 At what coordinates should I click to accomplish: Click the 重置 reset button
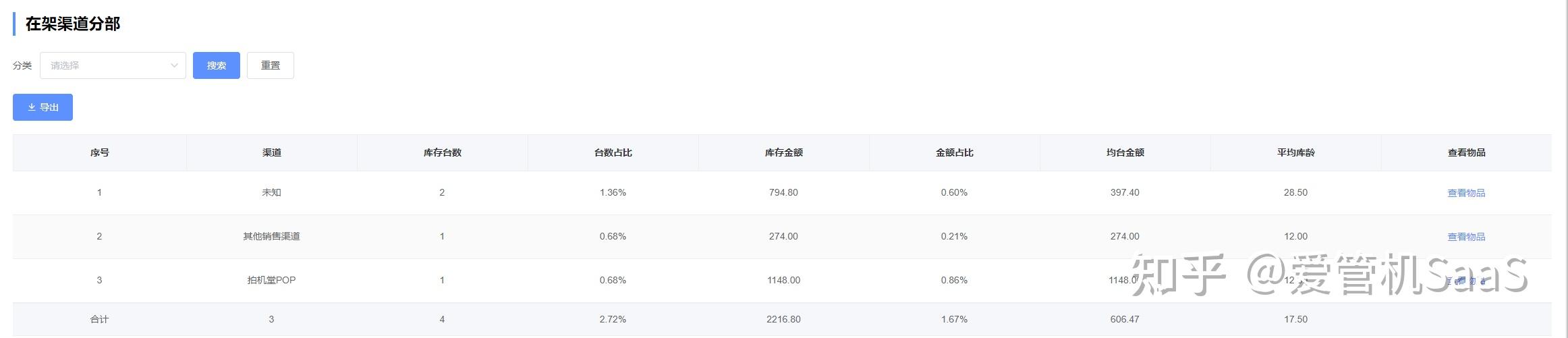(270, 65)
